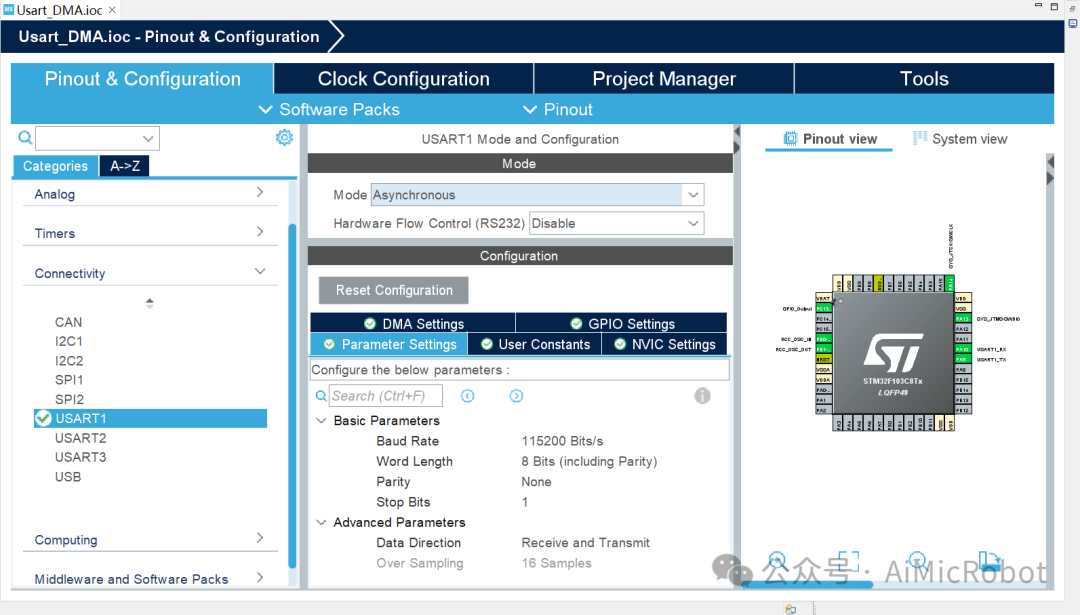Viewport: 1080px width, 615px height.
Task: Click the pinout view horizontal scrollbar
Action: 807,585
